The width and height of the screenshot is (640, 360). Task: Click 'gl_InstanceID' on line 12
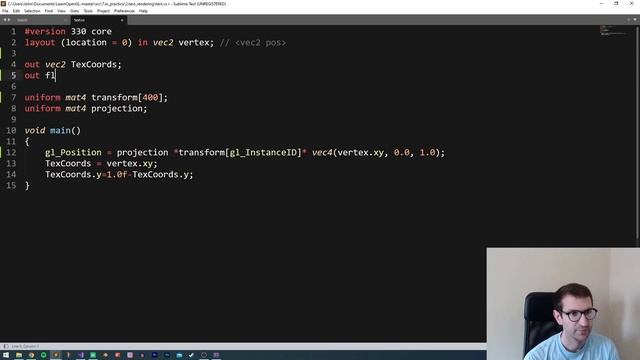pos(263,153)
